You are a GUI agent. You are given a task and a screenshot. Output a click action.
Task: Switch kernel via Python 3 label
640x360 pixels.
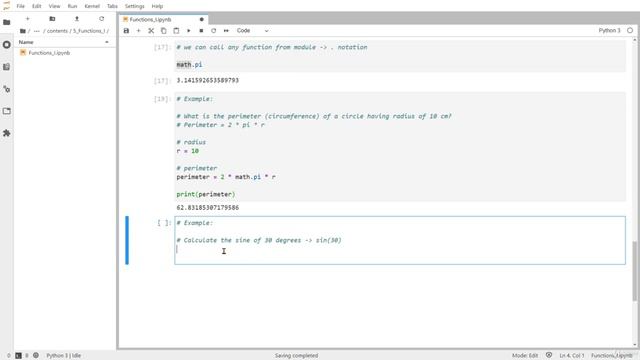point(609,31)
